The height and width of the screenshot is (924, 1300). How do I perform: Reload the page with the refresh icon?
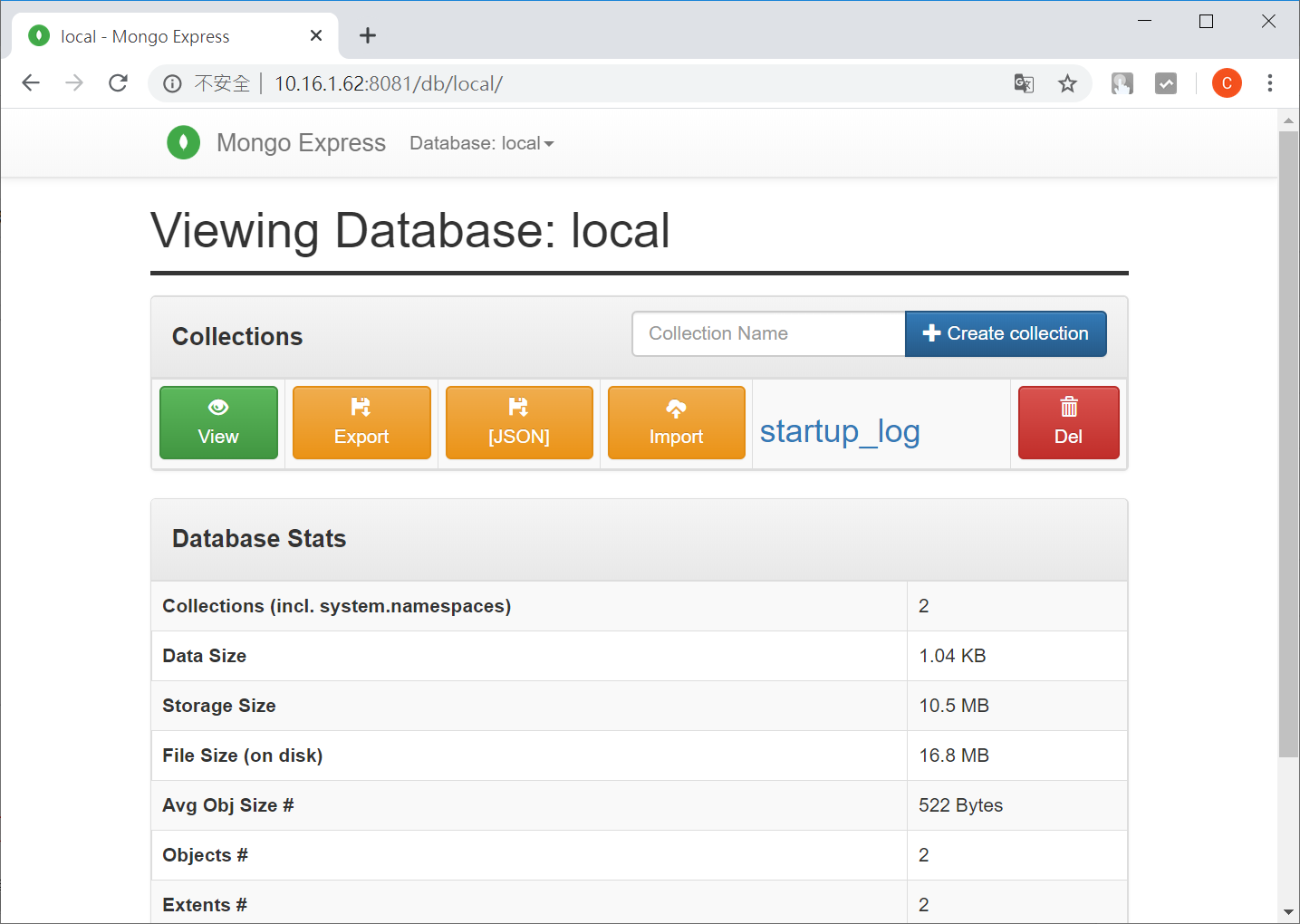pyautogui.click(x=118, y=82)
